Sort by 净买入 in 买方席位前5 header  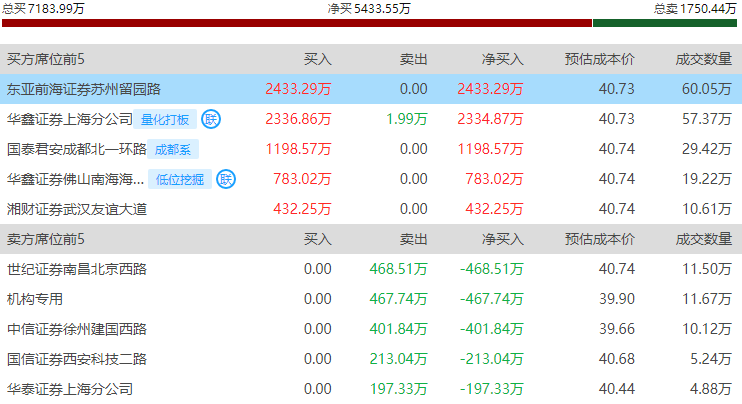[502, 59]
